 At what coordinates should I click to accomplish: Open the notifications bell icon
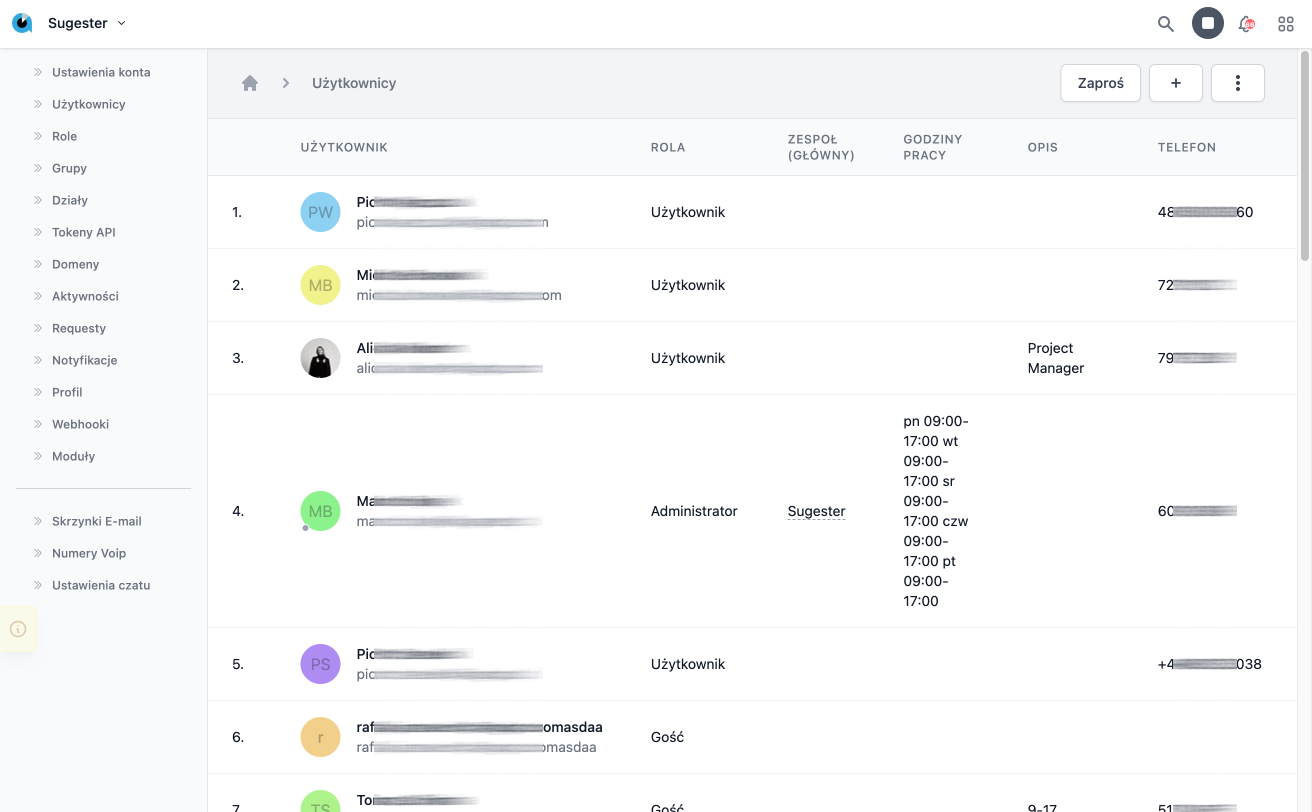point(1246,24)
